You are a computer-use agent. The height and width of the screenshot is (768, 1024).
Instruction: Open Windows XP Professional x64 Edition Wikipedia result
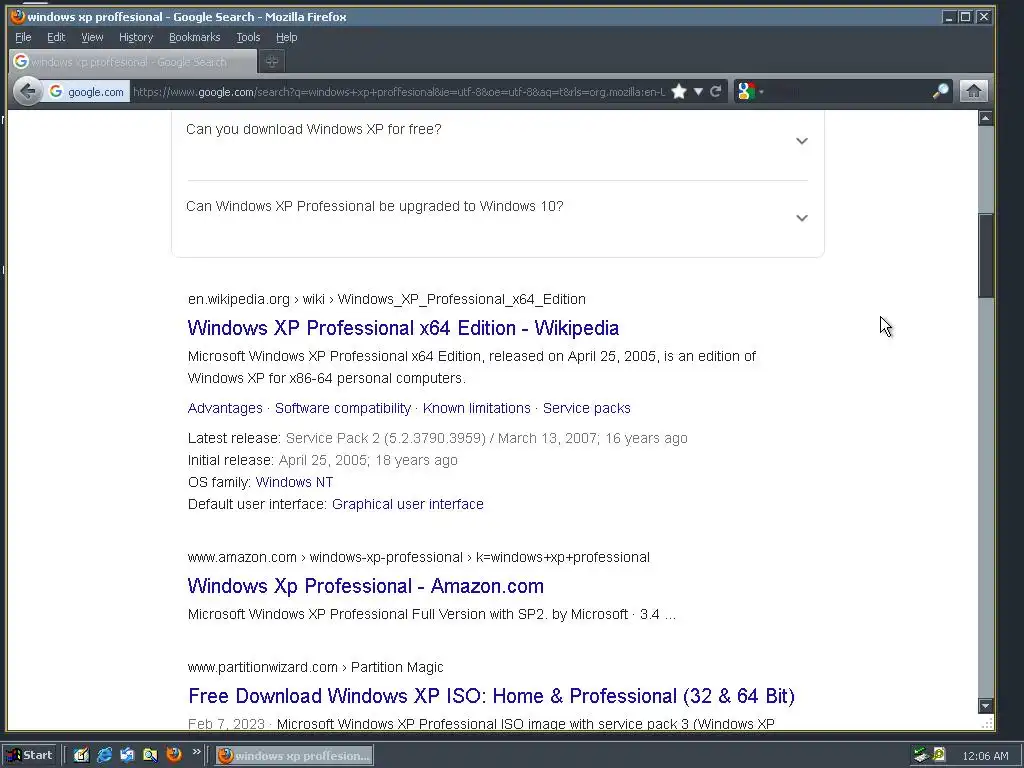(403, 328)
